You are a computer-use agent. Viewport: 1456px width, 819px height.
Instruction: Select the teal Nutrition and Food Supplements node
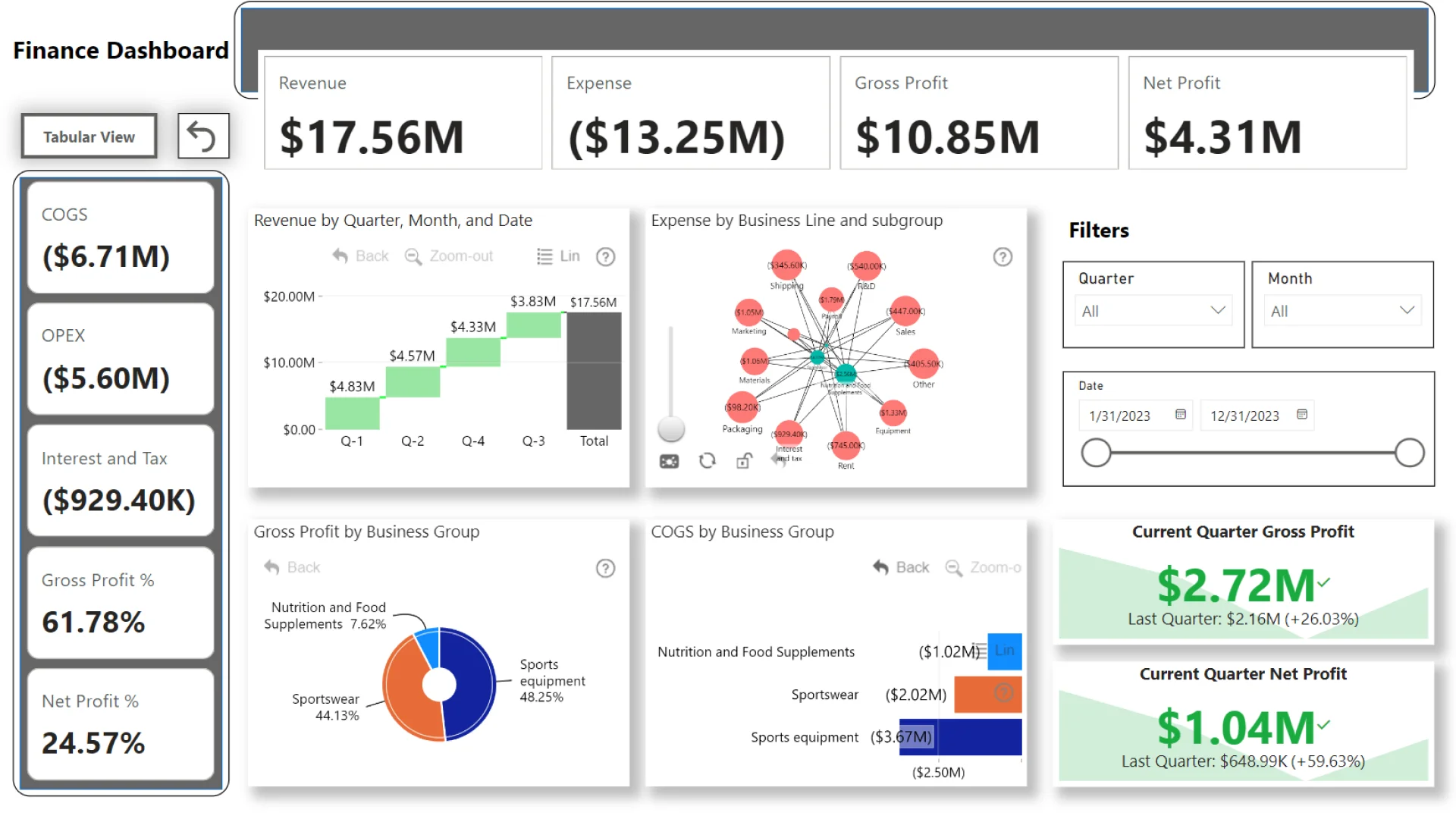(x=846, y=373)
